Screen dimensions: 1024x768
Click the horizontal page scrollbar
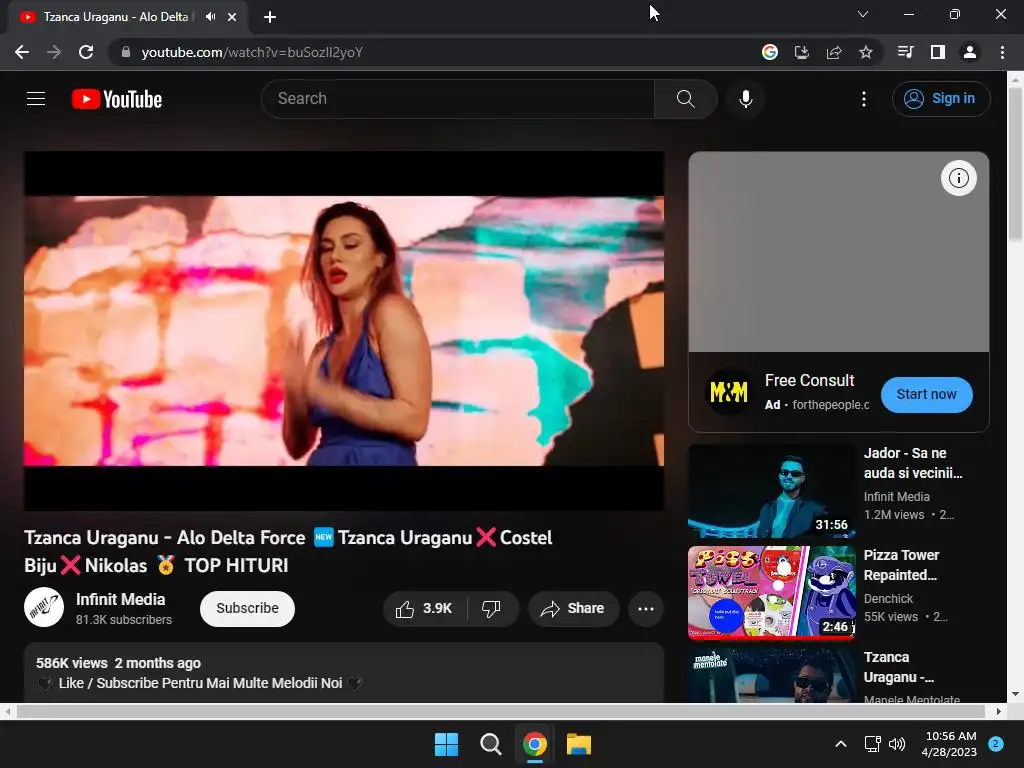503,711
